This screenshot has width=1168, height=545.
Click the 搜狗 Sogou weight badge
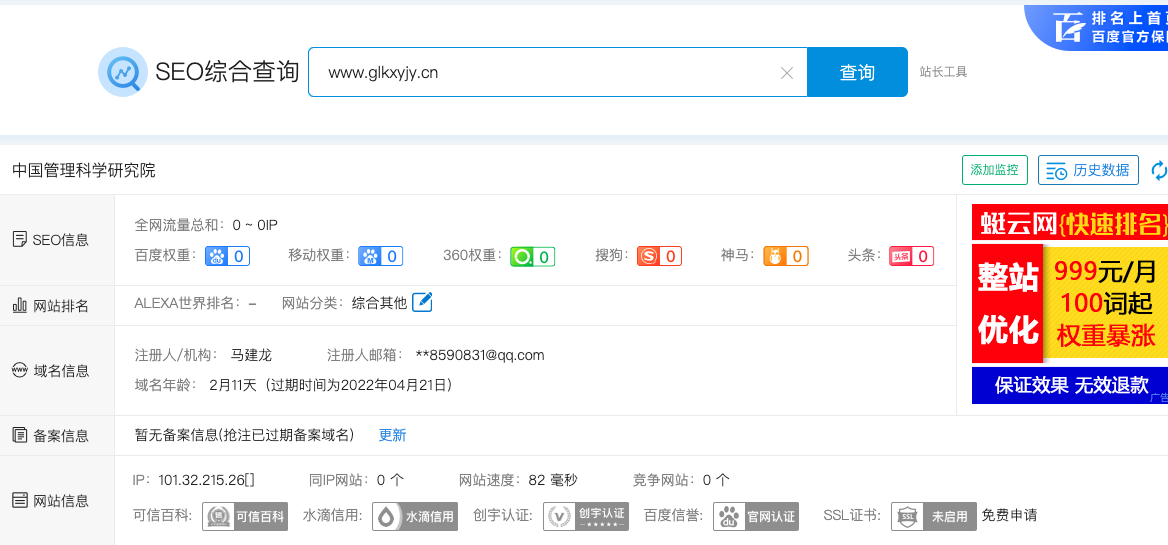659,257
